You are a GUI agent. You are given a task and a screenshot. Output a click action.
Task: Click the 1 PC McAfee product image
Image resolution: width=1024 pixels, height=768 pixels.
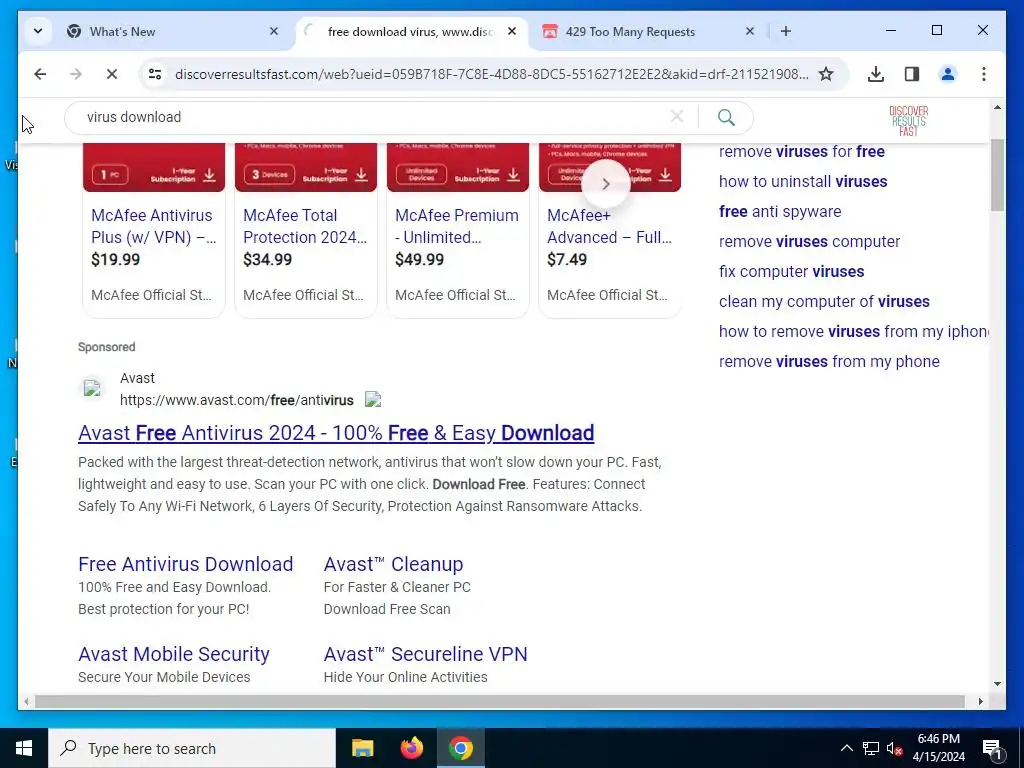pyautogui.click(x=153, y=168)
